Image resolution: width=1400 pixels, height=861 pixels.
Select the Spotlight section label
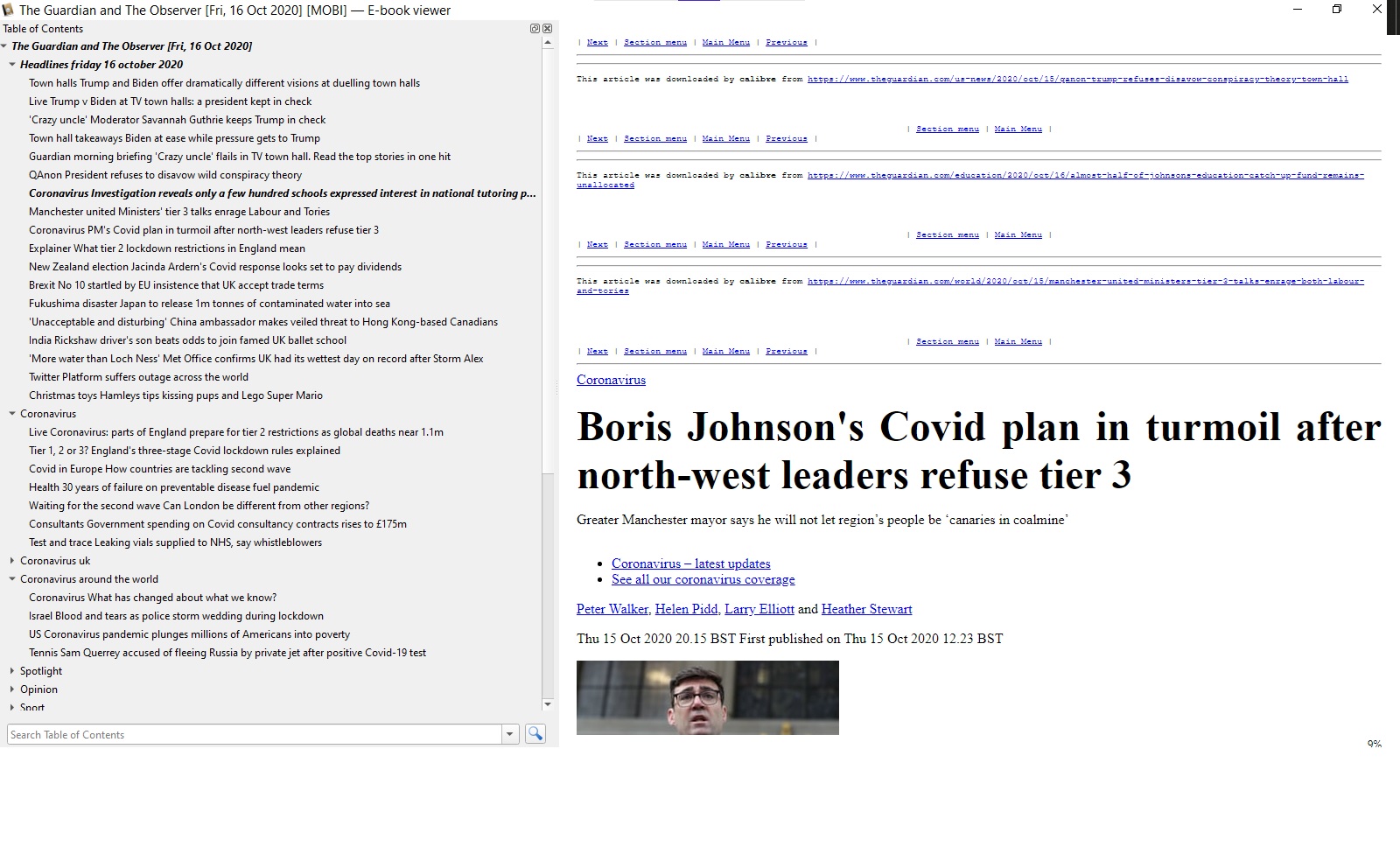tap(41, 671)
